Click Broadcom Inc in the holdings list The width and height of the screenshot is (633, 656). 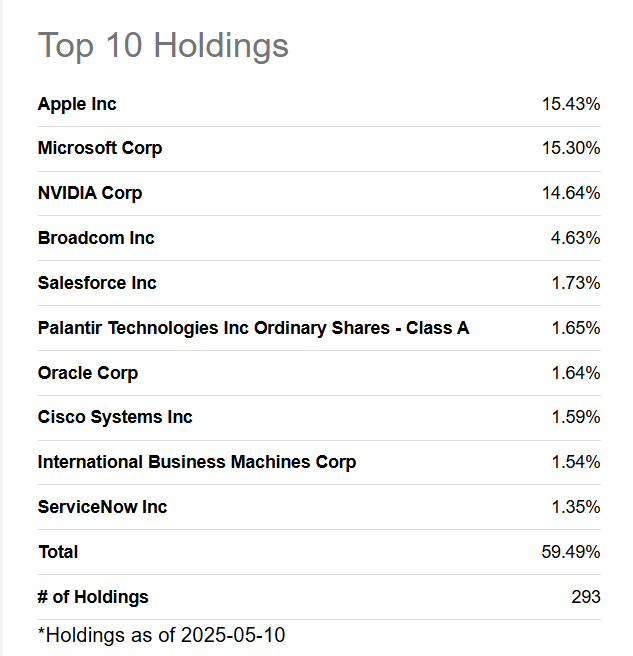point(96,238)
